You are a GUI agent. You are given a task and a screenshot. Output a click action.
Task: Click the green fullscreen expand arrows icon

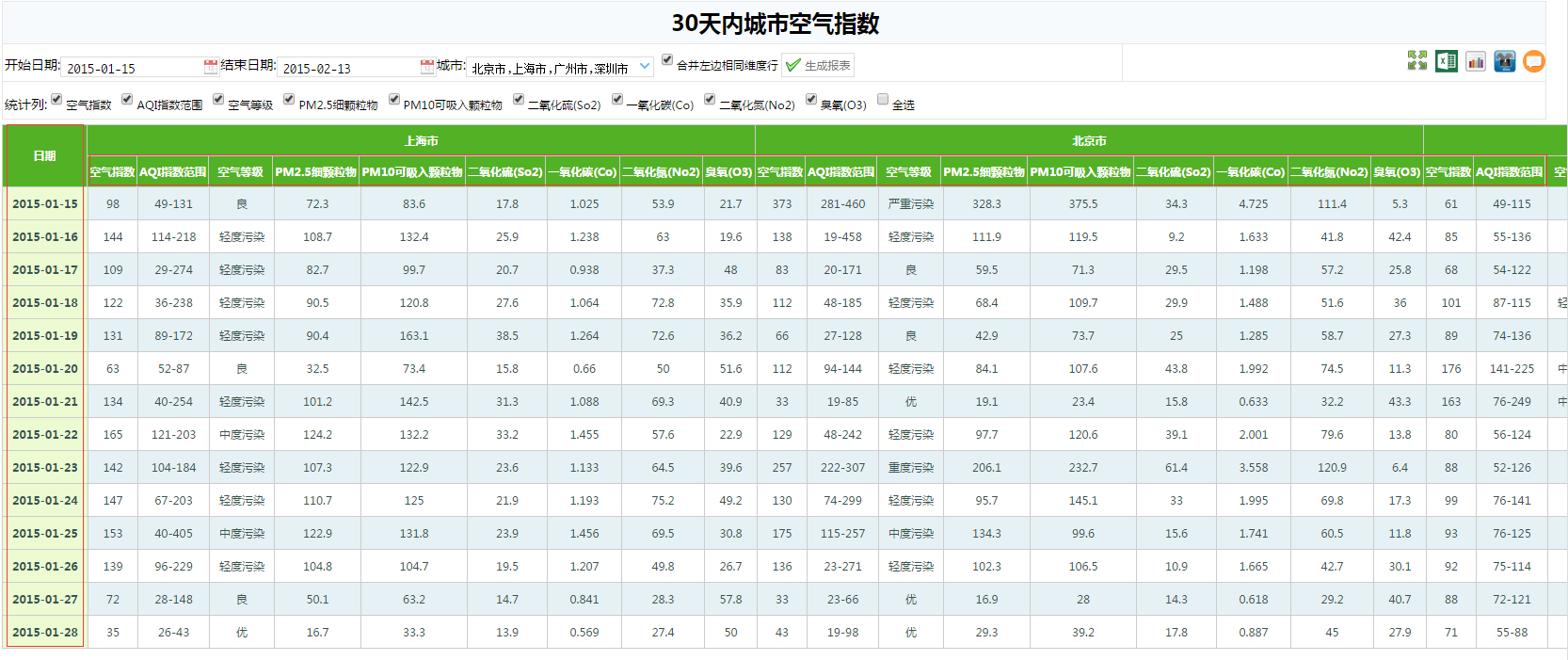pos(1416,61)
